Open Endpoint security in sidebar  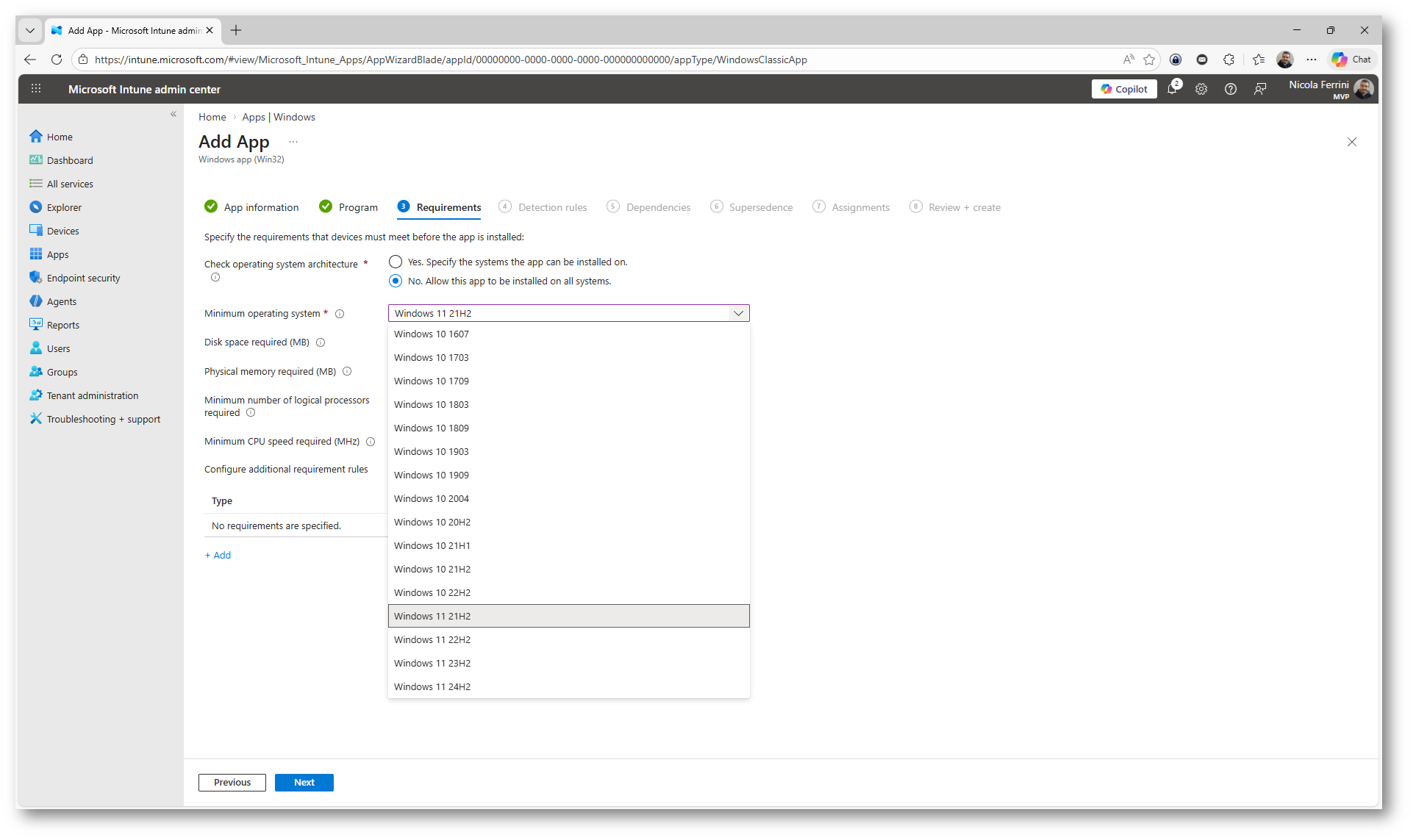83,278
